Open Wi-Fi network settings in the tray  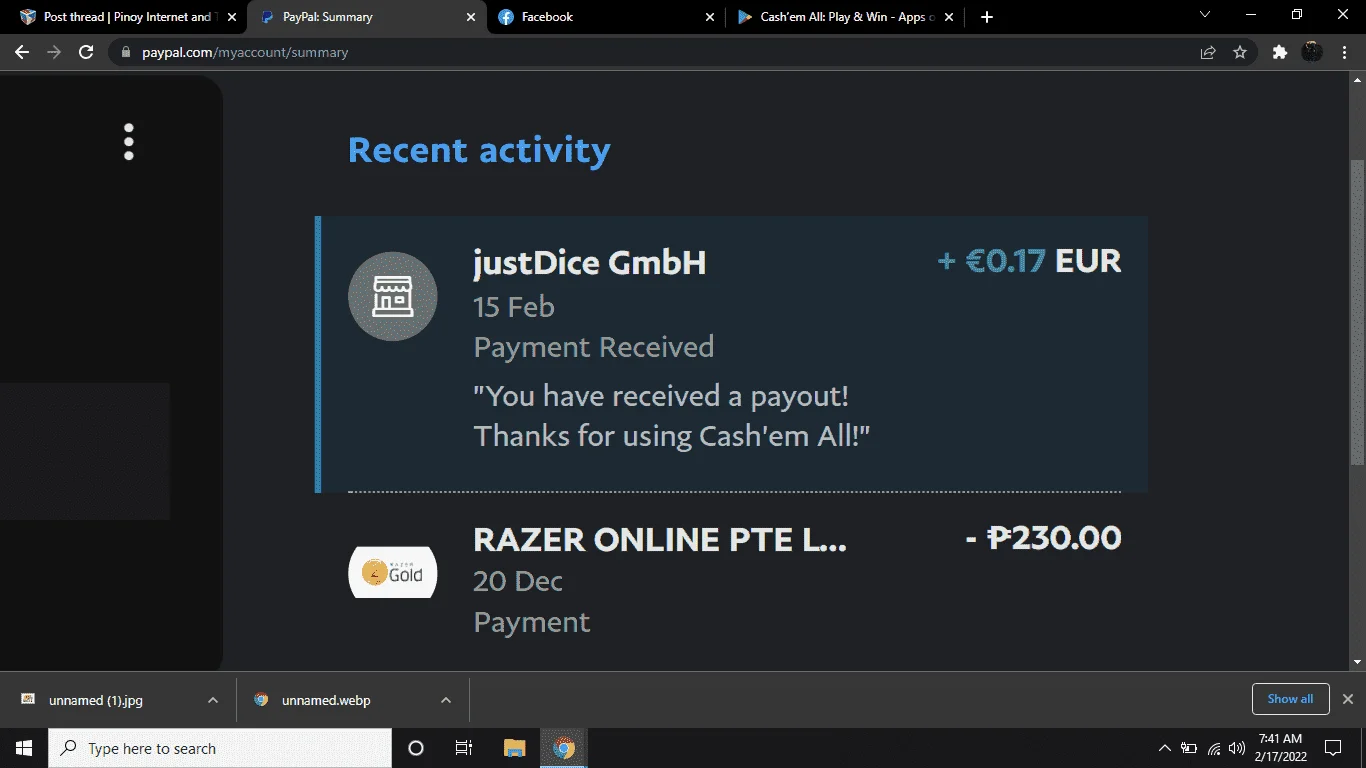(1214, 748)
